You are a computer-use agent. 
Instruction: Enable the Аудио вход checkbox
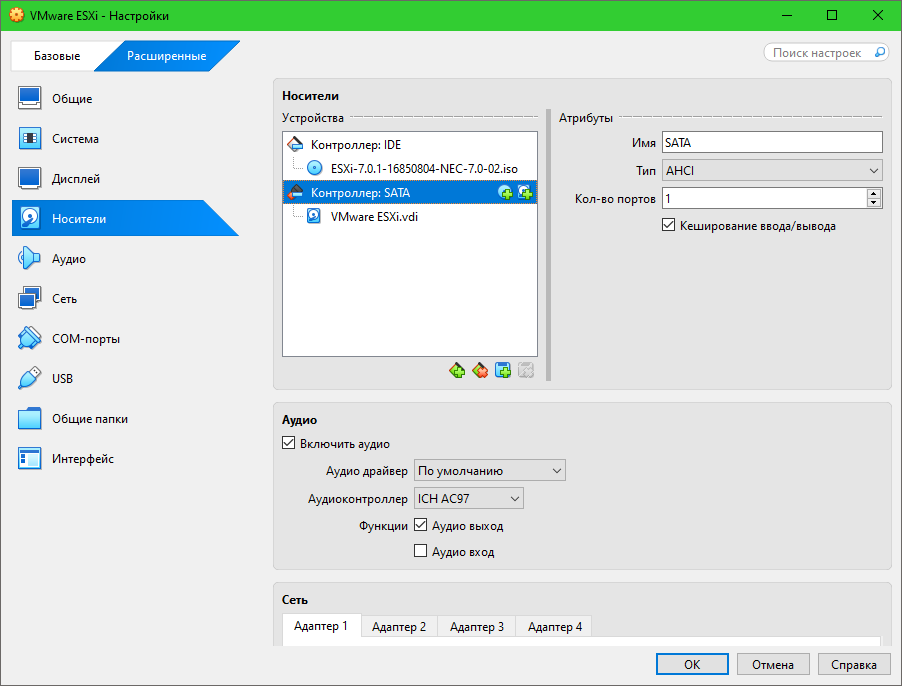(x=421, y=551)
